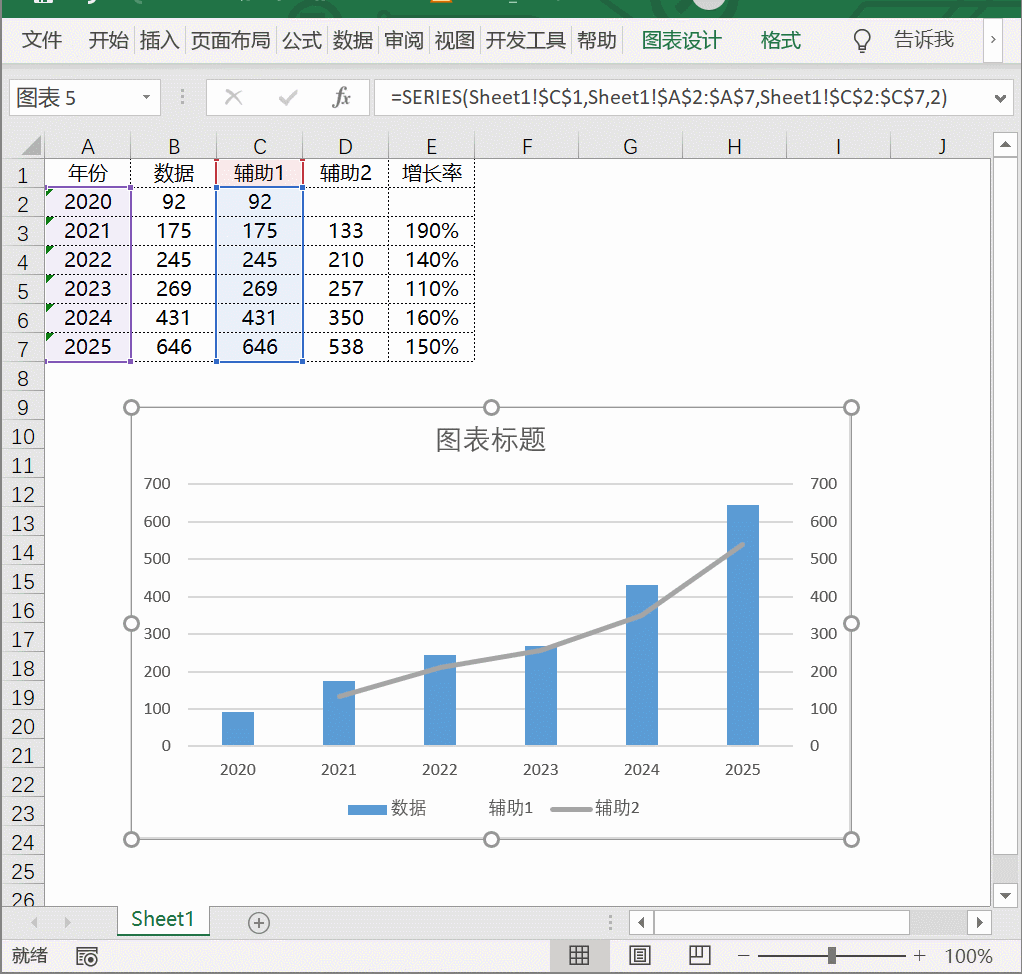Select cell with growth rate 190%
Image resolution: width=1022 pixels, height=974 pixels.
pos(431,231)
